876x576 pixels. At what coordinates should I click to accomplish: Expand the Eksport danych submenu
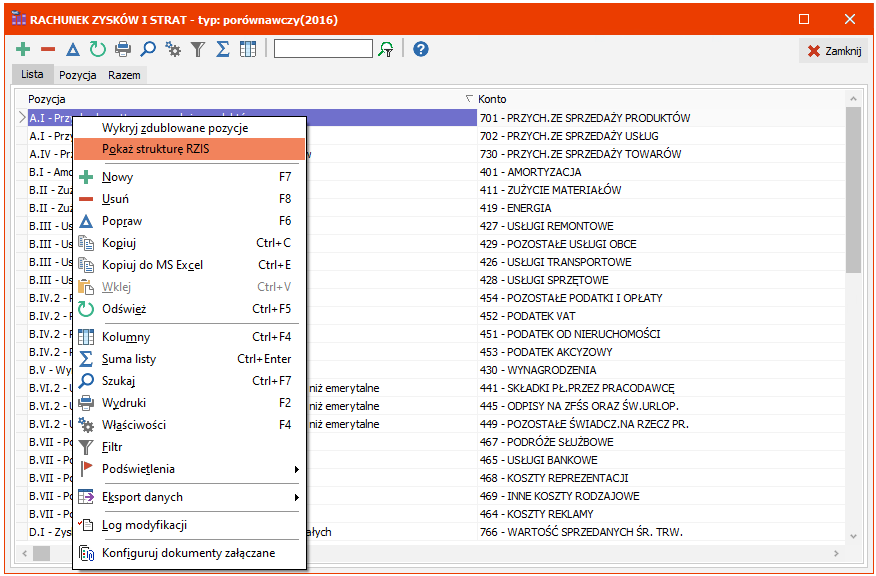190,497
